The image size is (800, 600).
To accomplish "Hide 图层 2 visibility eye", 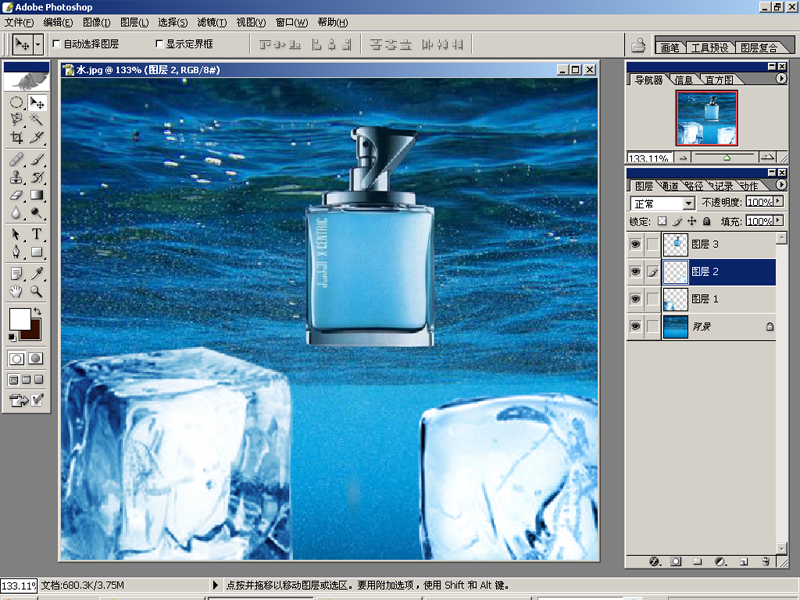I will coord(635,271).
